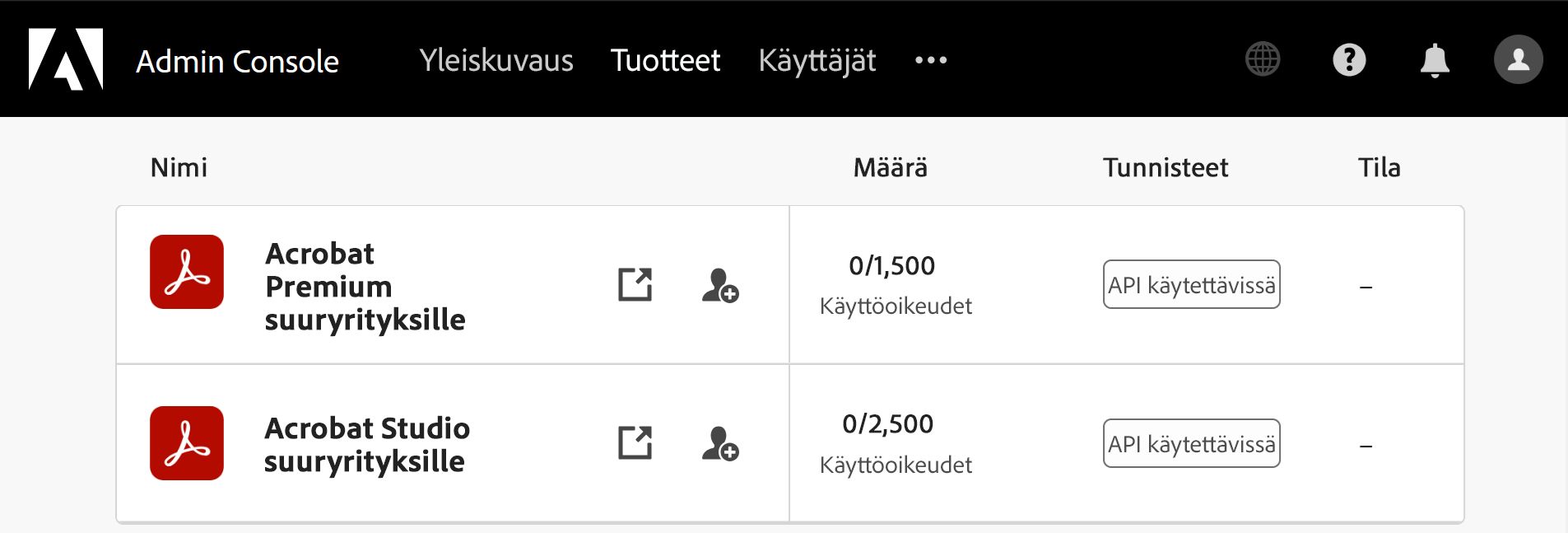Expand the Acrobat Premium suuryrityksille row
The image size is (1568, 533).
click(x=366, y=287)
